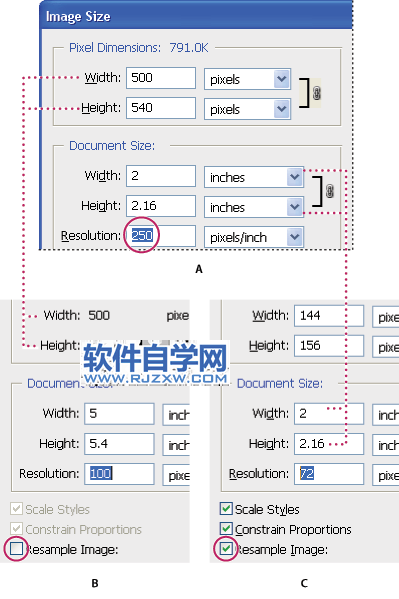This screenshot has height=599, width=399.
Task: Open document Height units dropdown in panel C
Action: point(386,445)
